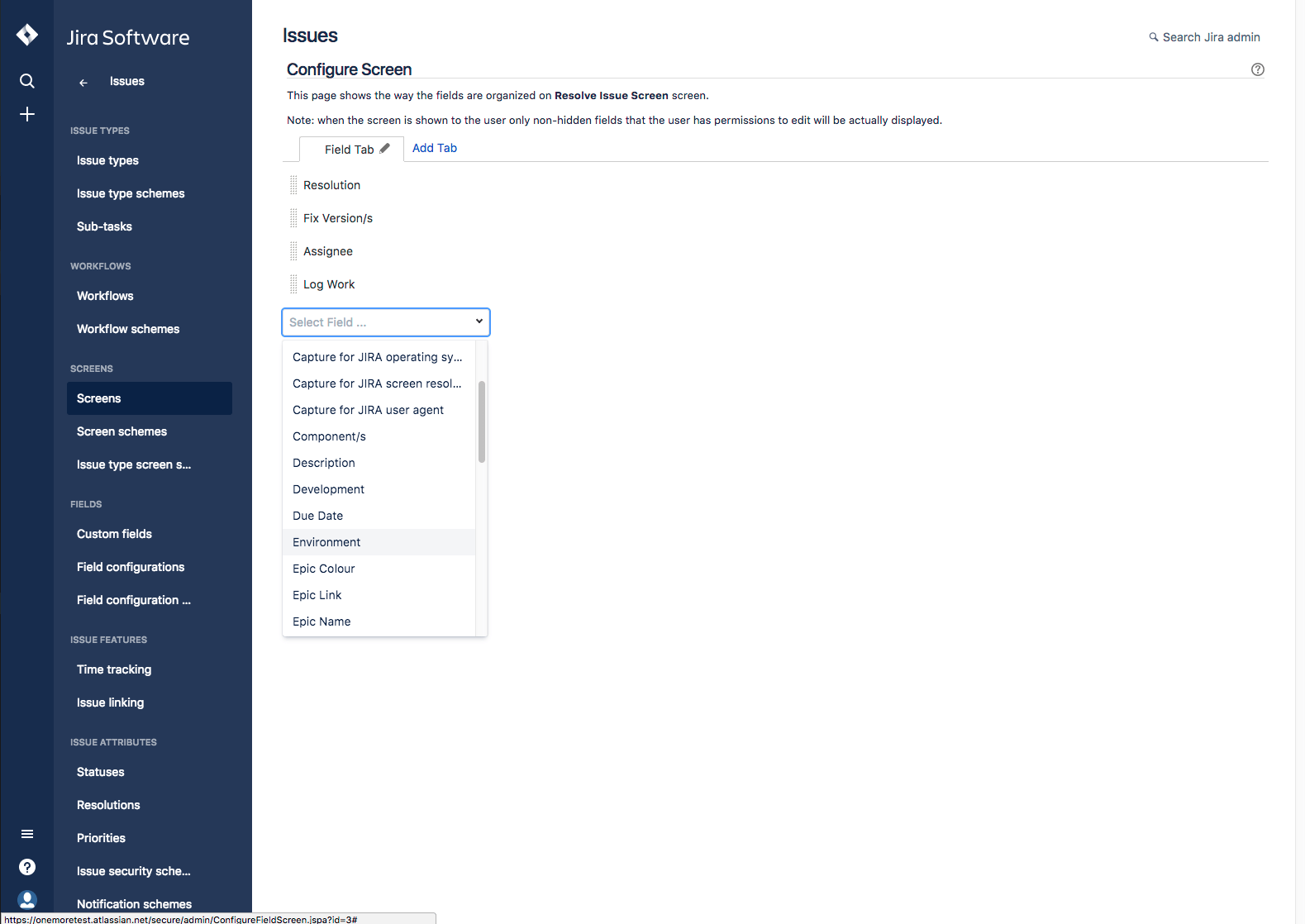Open the user profile avatar icon
The image size is (1305, 924).
click(27, 899)
